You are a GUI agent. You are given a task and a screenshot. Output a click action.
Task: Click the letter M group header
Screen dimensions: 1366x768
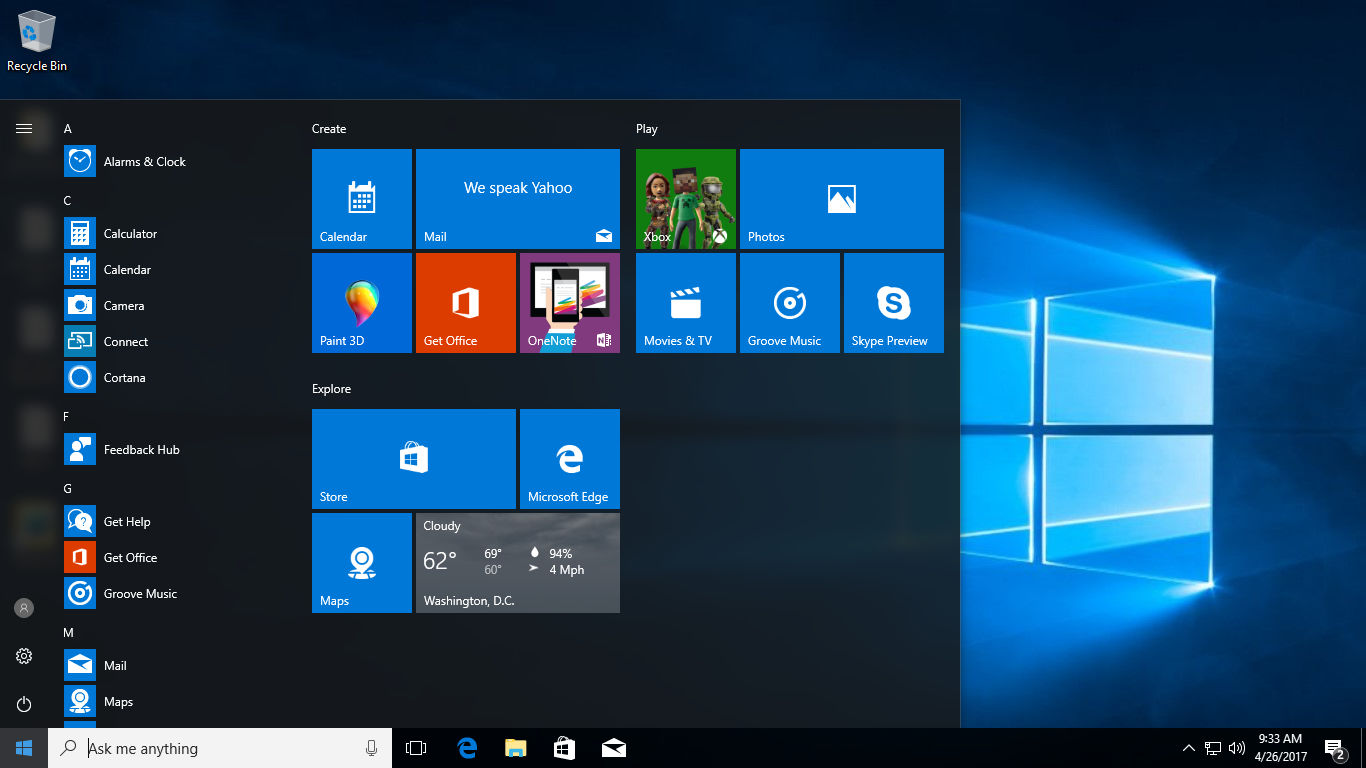click(69, 633)
